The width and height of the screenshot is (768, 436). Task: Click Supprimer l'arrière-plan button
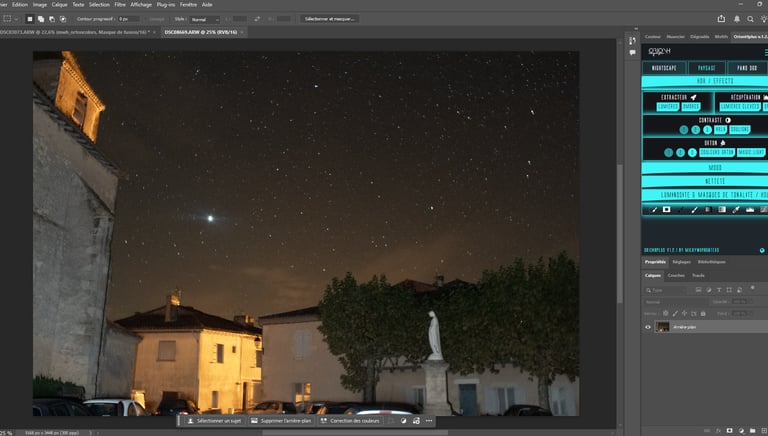click(x=281, y=421)
